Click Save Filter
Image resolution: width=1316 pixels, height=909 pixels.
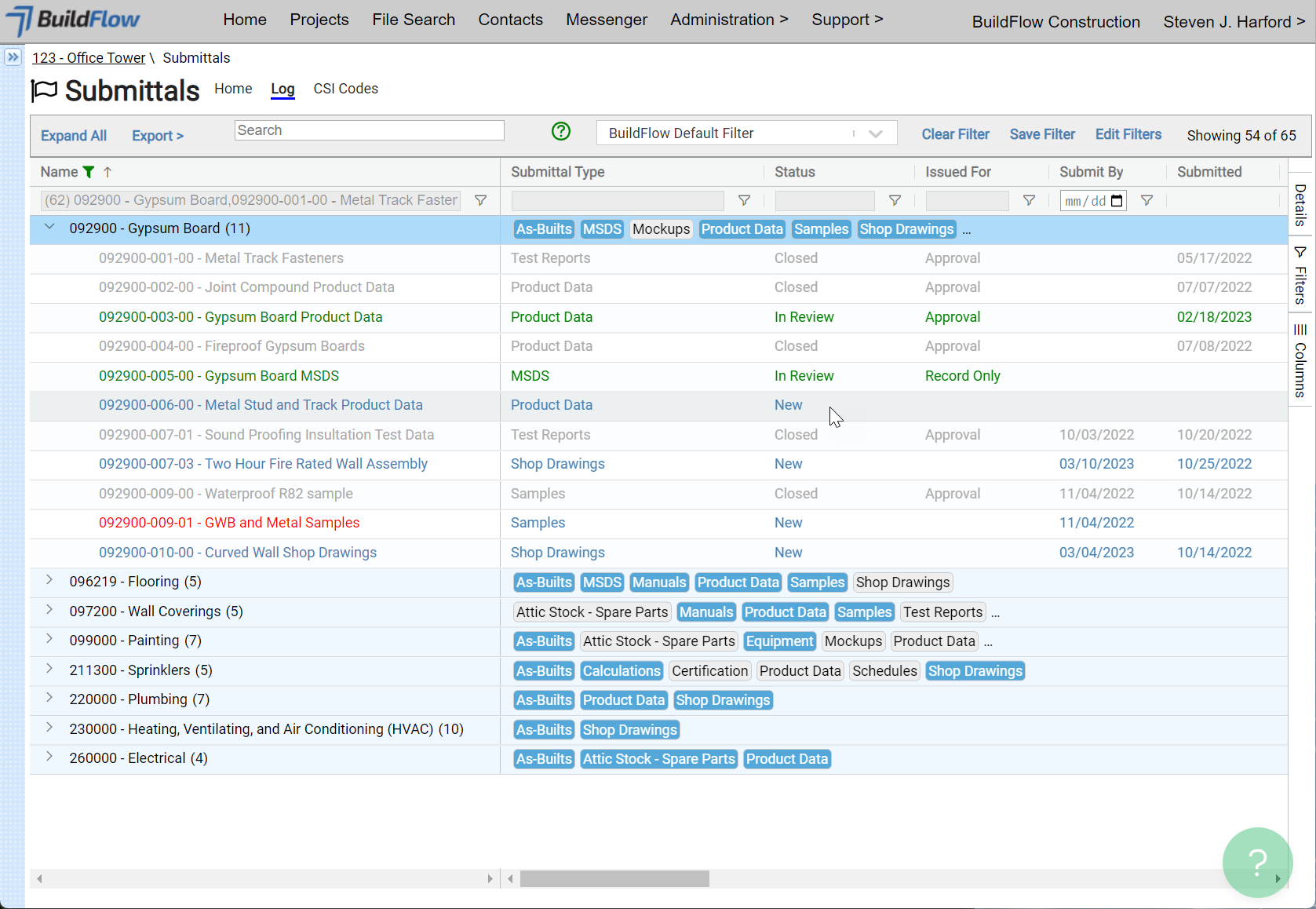point(1042,134)
